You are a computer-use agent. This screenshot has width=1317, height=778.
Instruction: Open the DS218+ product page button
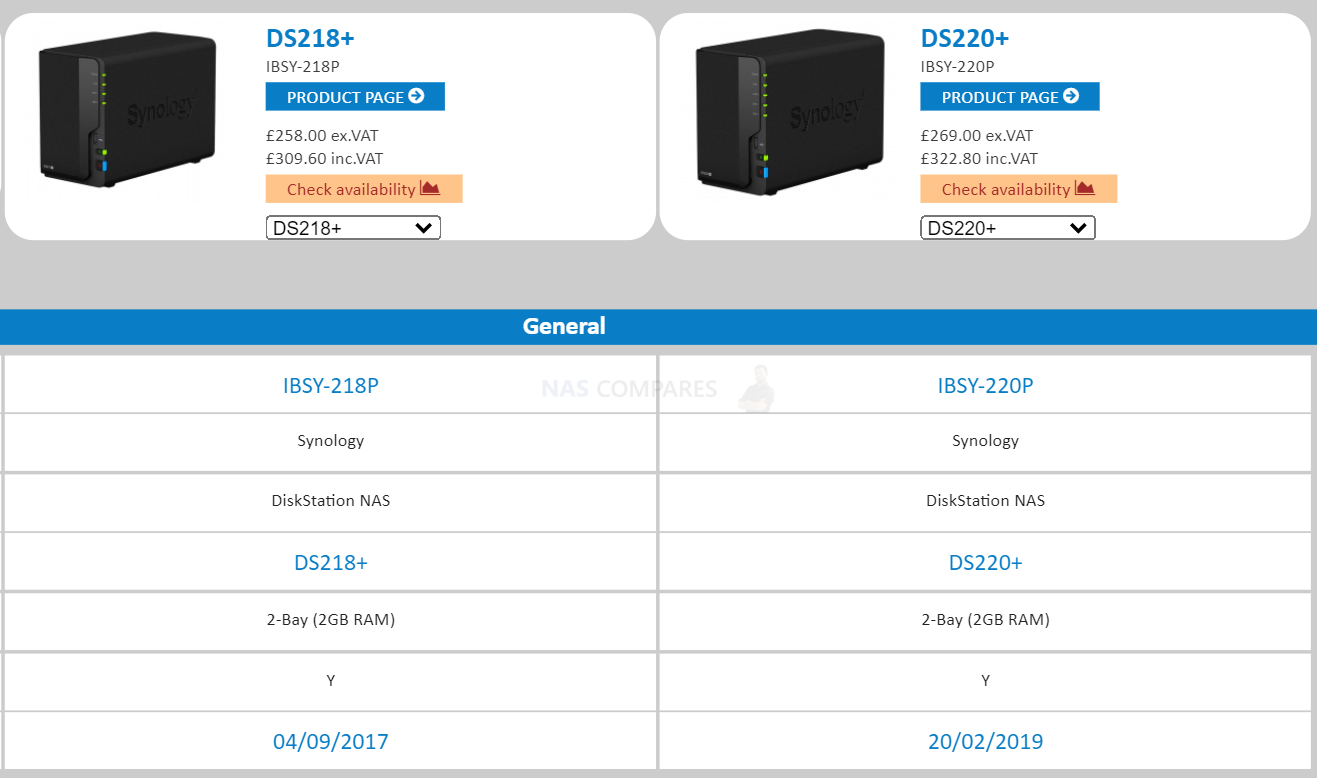pyautogui.click(x=355, y=97)
